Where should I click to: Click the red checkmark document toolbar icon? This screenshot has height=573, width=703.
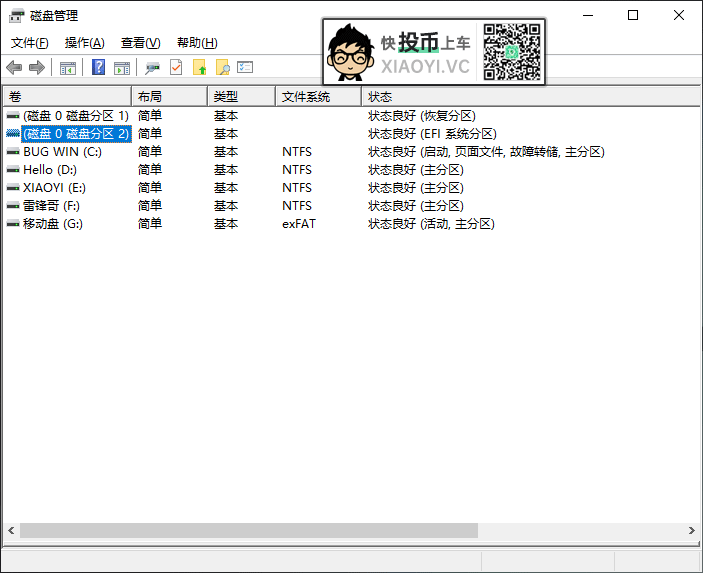[176, 67]
